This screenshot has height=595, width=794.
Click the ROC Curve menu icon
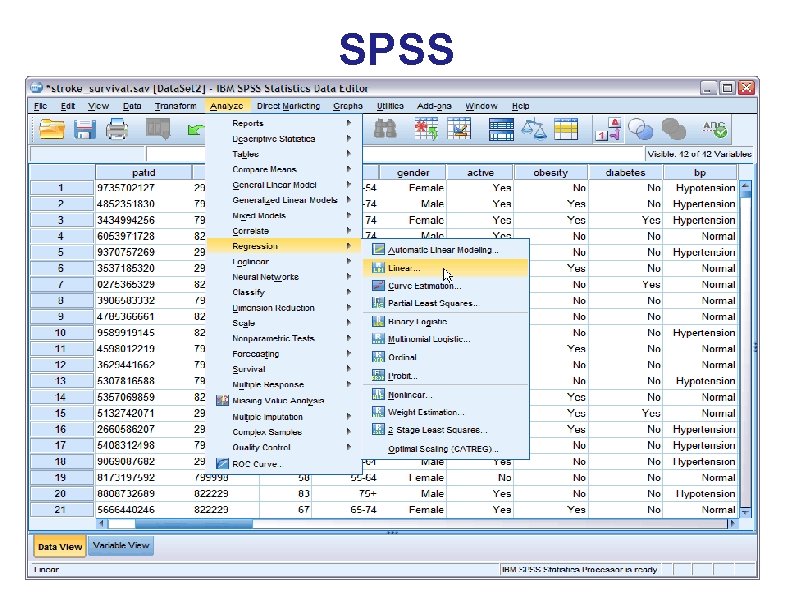coord(222,463)
